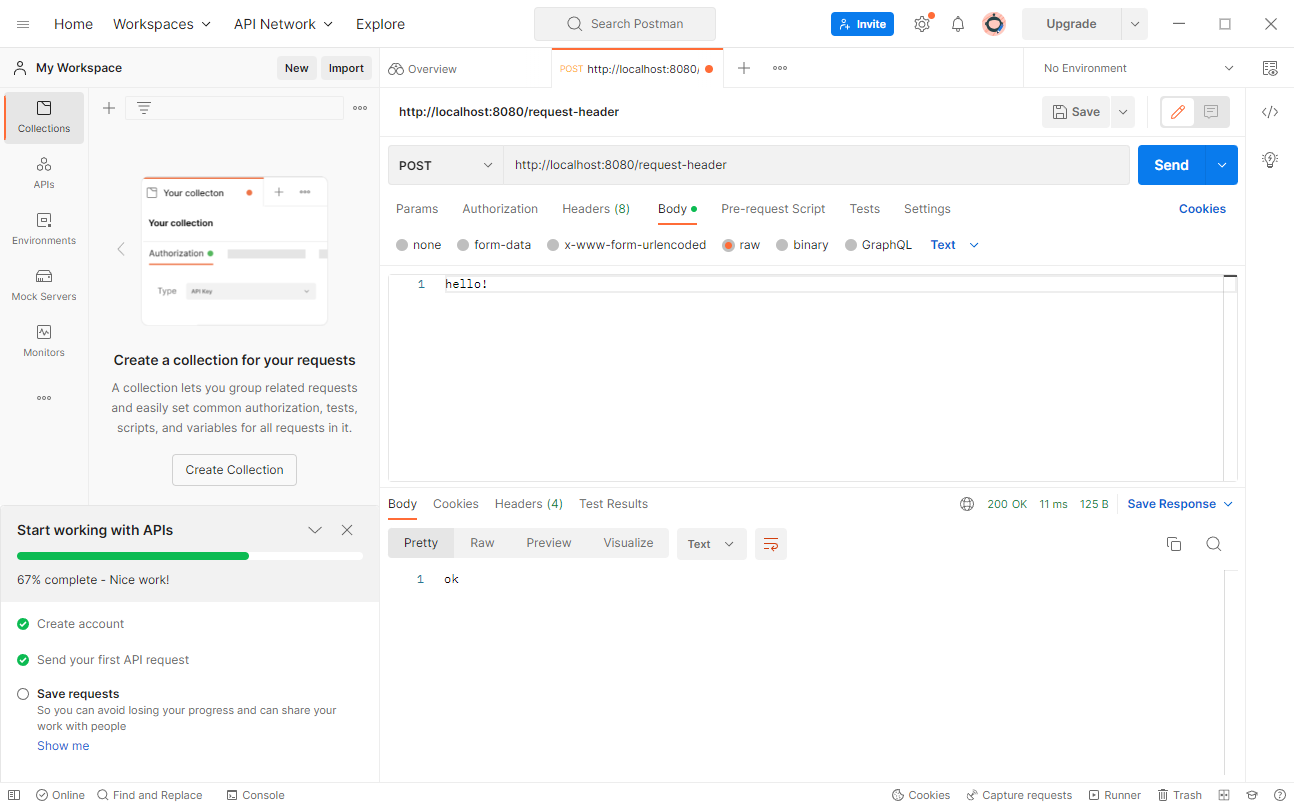Open Monitors sidebar section
The height and width of the screenshot is (807, 1294).
pyautogui.click(x=44, y=341)
